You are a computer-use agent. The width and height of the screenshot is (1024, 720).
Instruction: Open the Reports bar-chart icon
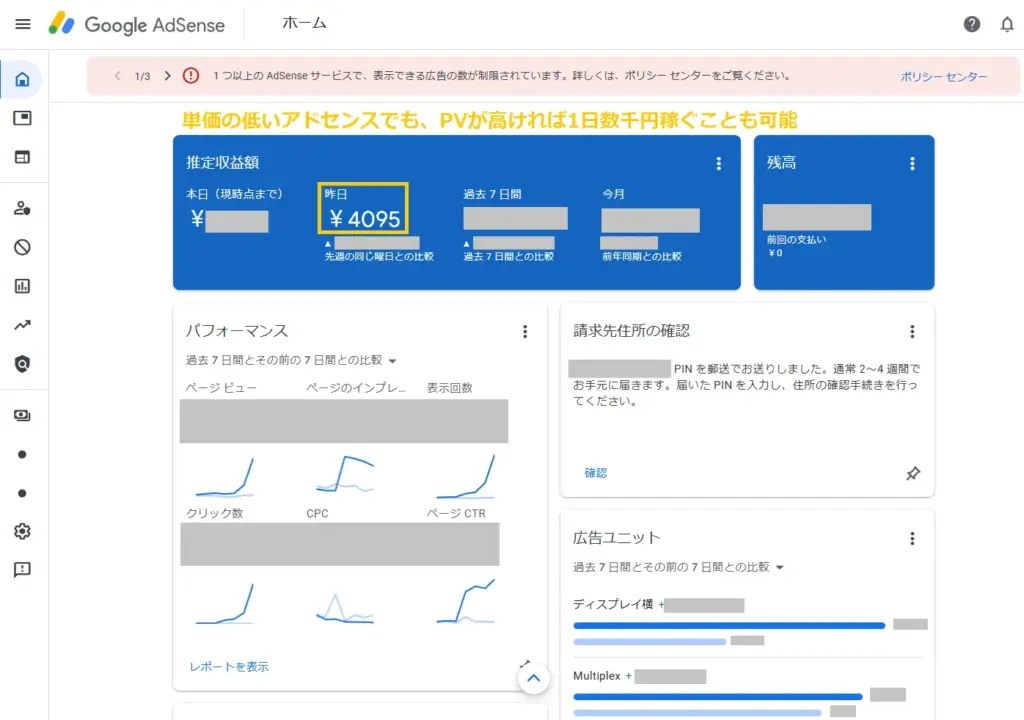pos(22,286)
